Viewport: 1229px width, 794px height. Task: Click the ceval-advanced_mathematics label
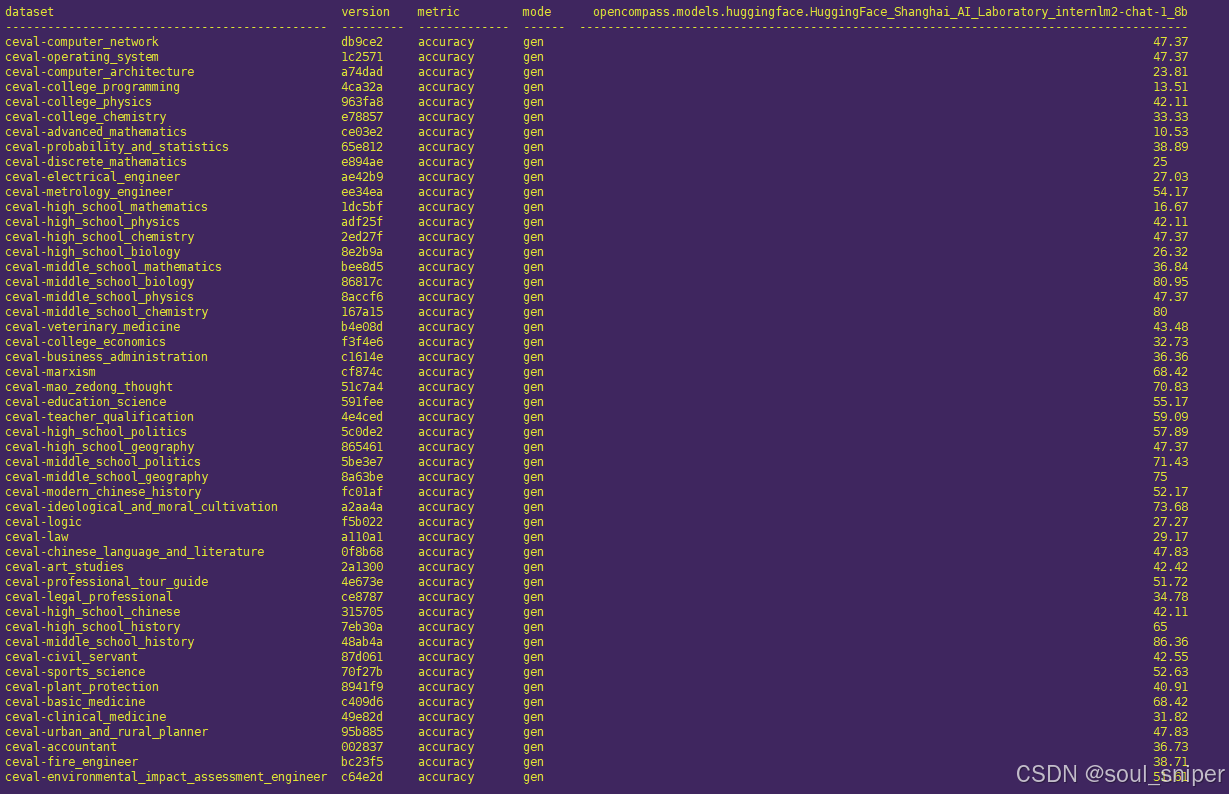pos(95,131)
